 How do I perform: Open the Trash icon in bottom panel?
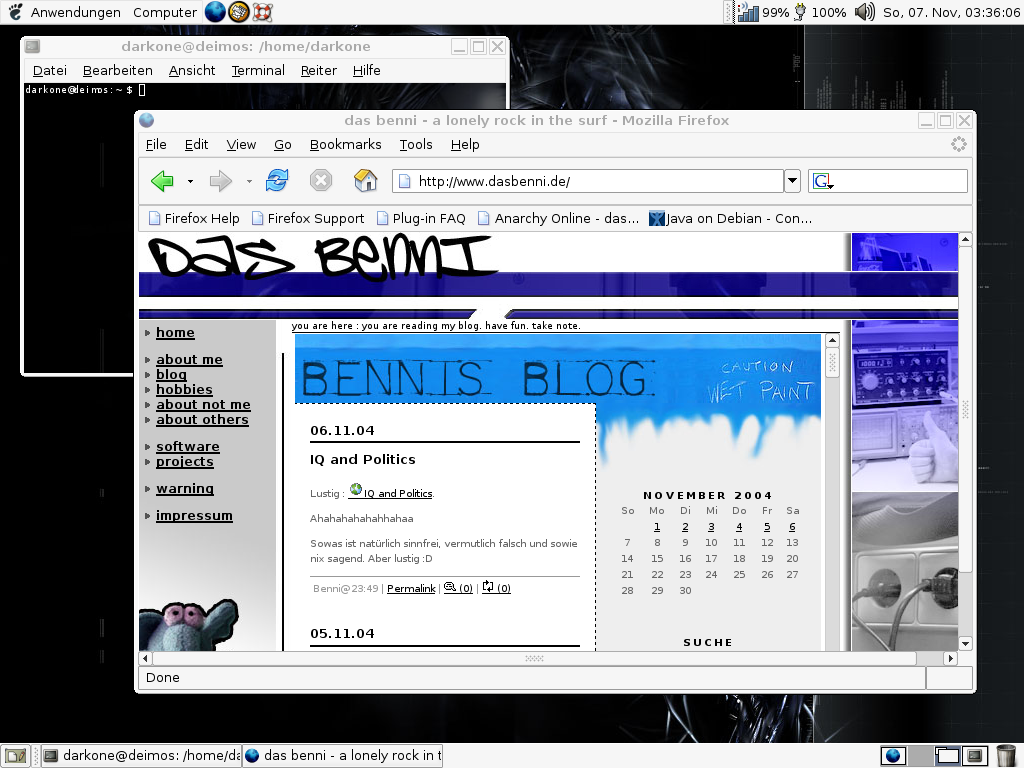pyautogui.click(x=1006, y=755)
